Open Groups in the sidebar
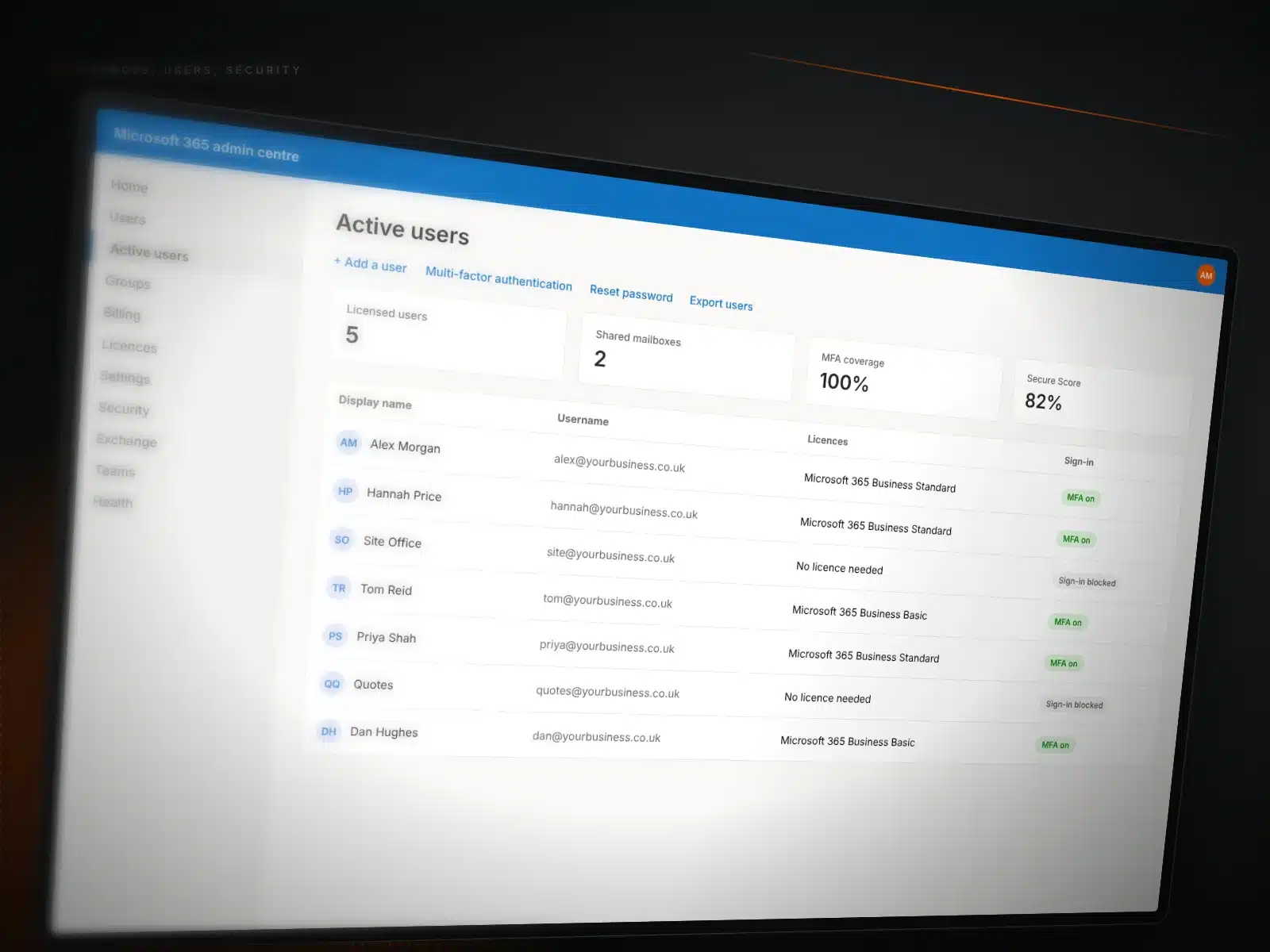The width and height of the screenshot is (1270, 952). tap(128, 282)
